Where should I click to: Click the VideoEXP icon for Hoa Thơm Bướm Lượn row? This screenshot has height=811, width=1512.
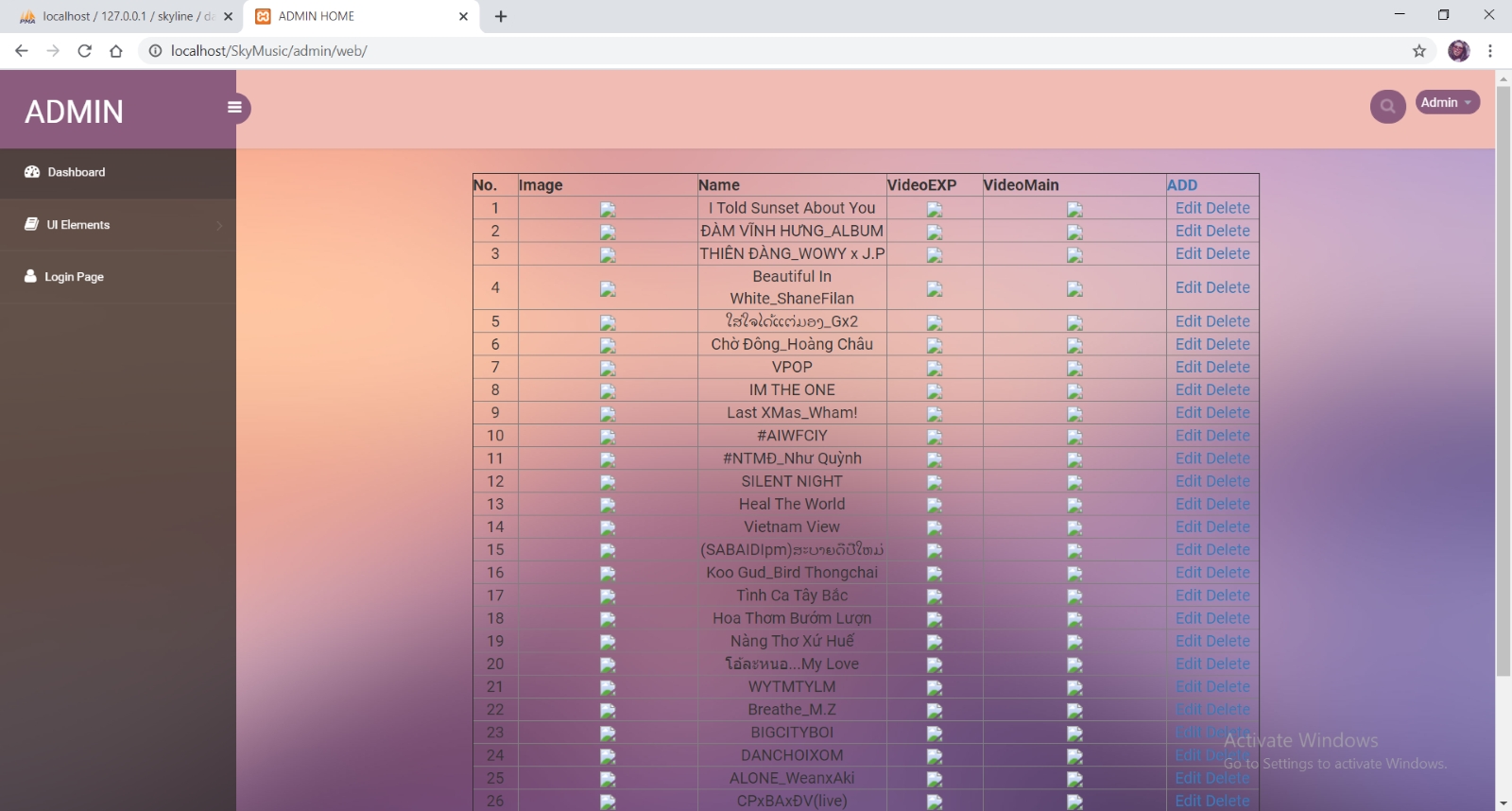935,620
